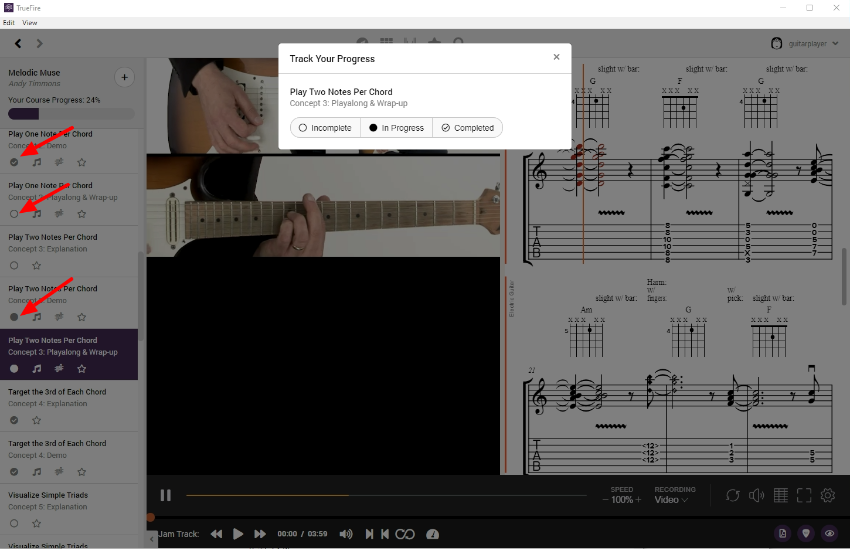Click the music note icon for Concept 4: Demo
Viewport: 850px width, 549px height.
(36, 472)
